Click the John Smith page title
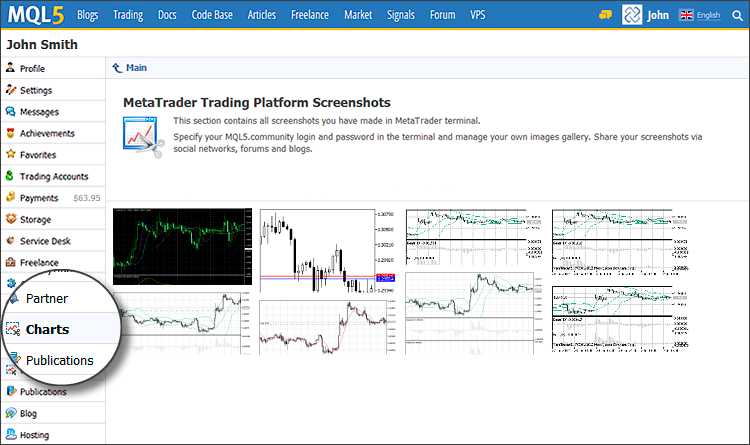The image size is (750, 445). click(42, 44)
